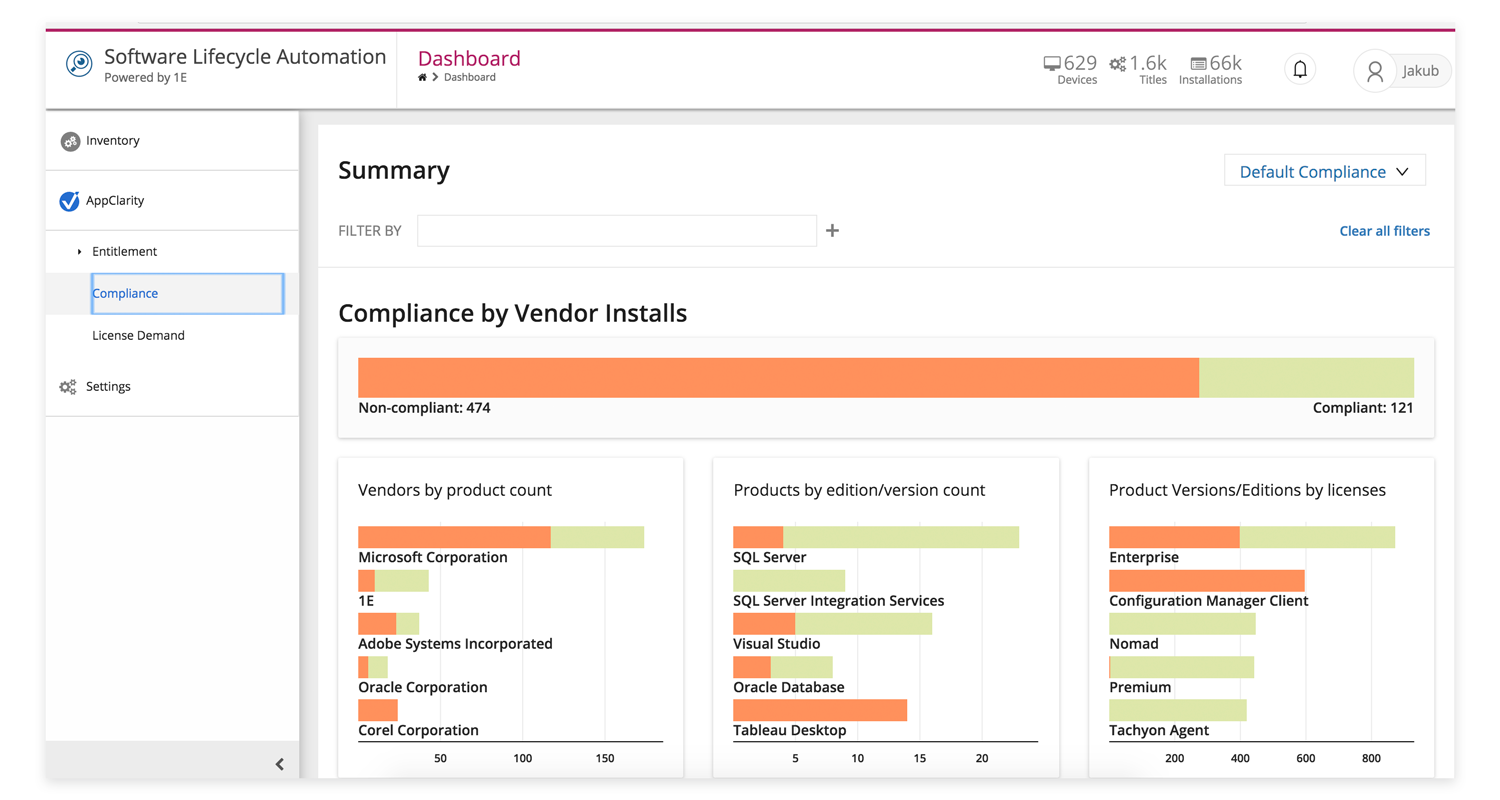The width and height of the screenshot is (1500, 800).
Task: Click the Tachyon Agent green bar
Action: 1178,711
